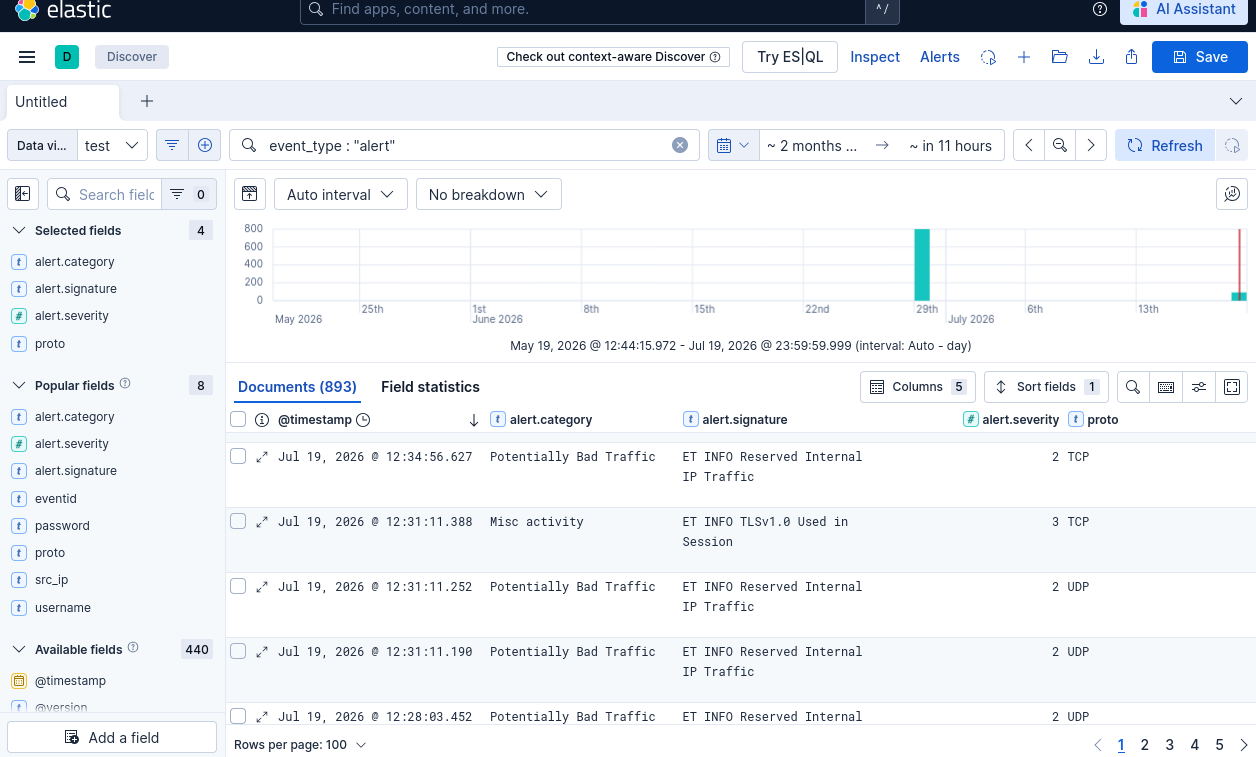This screenshot has width=1256, height=757.
Task: Open the calendar quick date menu
Action: coord(734,145)
